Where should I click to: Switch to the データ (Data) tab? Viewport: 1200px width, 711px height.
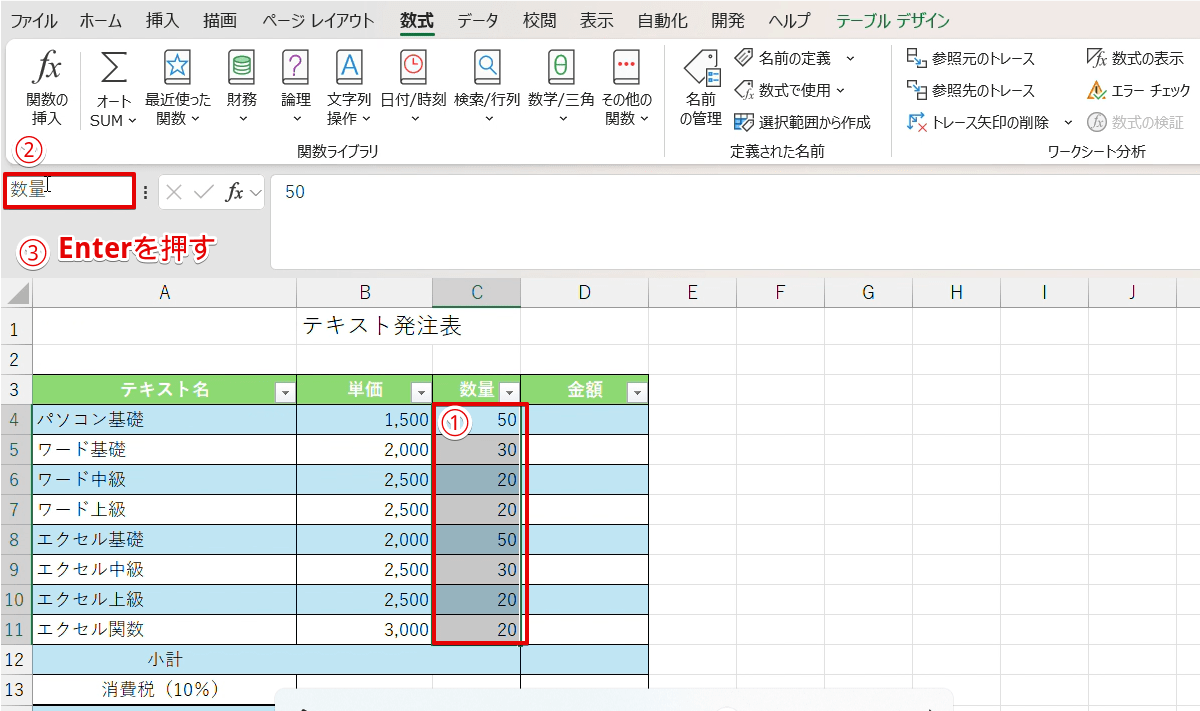pyautogui.click(x=478, y=20)
